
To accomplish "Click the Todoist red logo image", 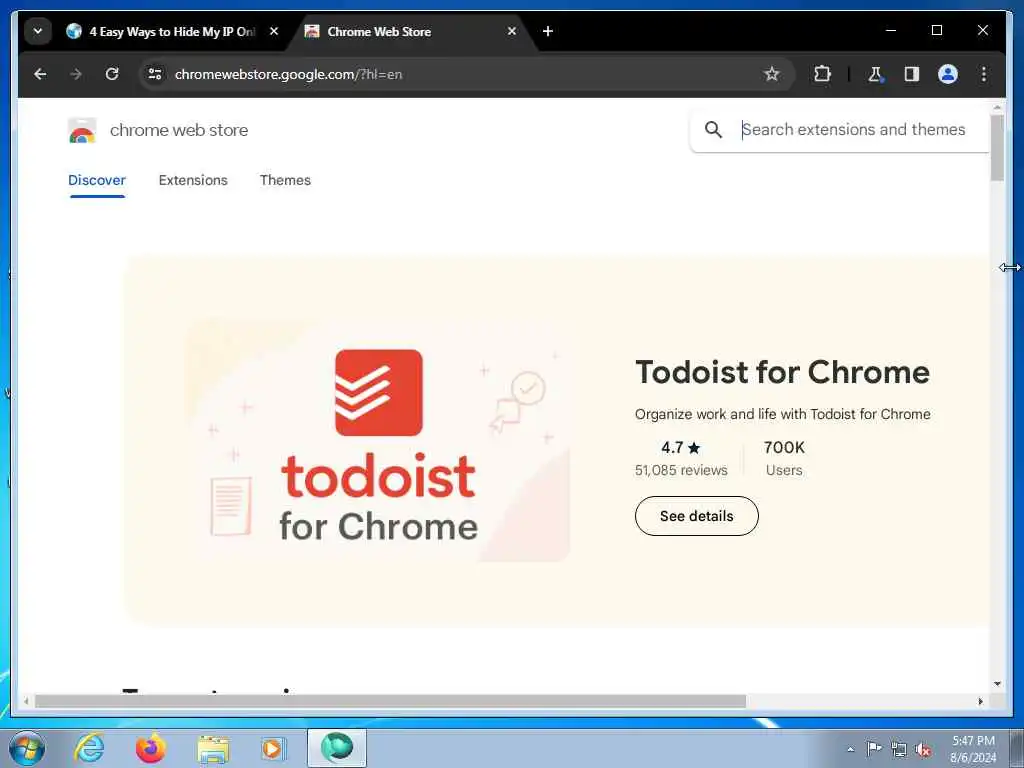I will pyautogui.click(x=379, y=392).
